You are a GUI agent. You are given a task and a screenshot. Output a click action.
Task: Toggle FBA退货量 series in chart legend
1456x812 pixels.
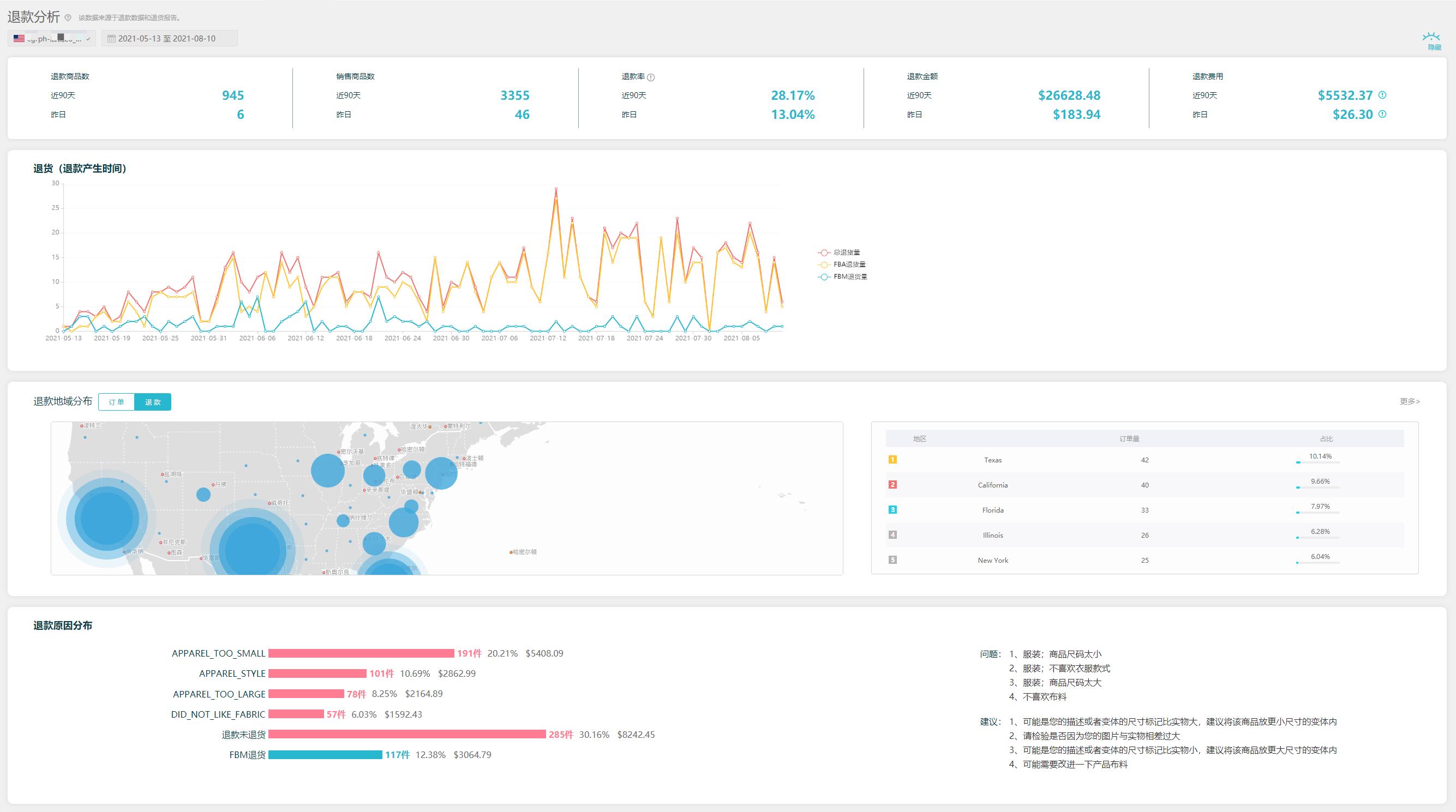pos(842,264)
